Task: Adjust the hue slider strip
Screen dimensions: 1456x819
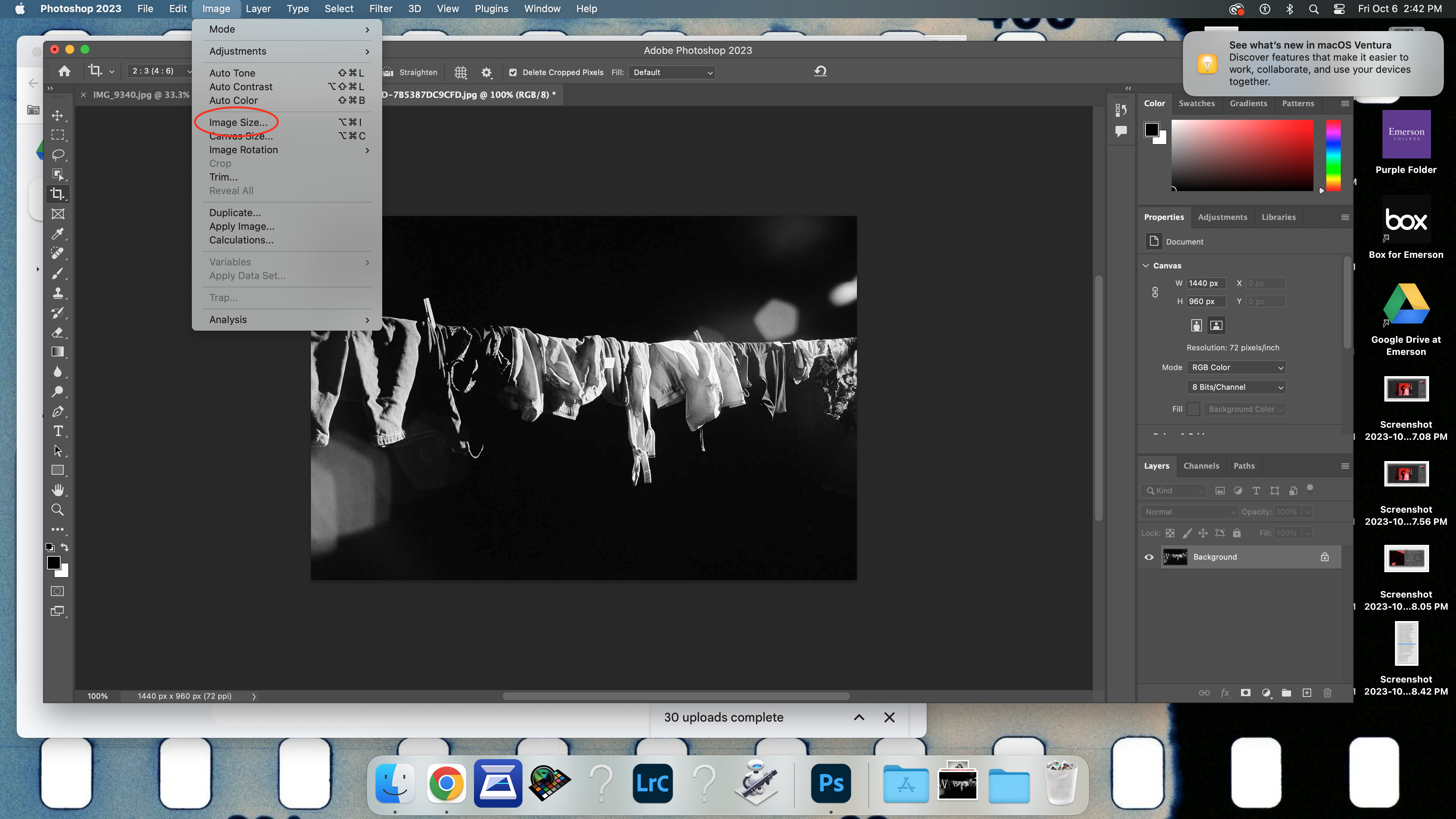Action: tap(1334, 155)
